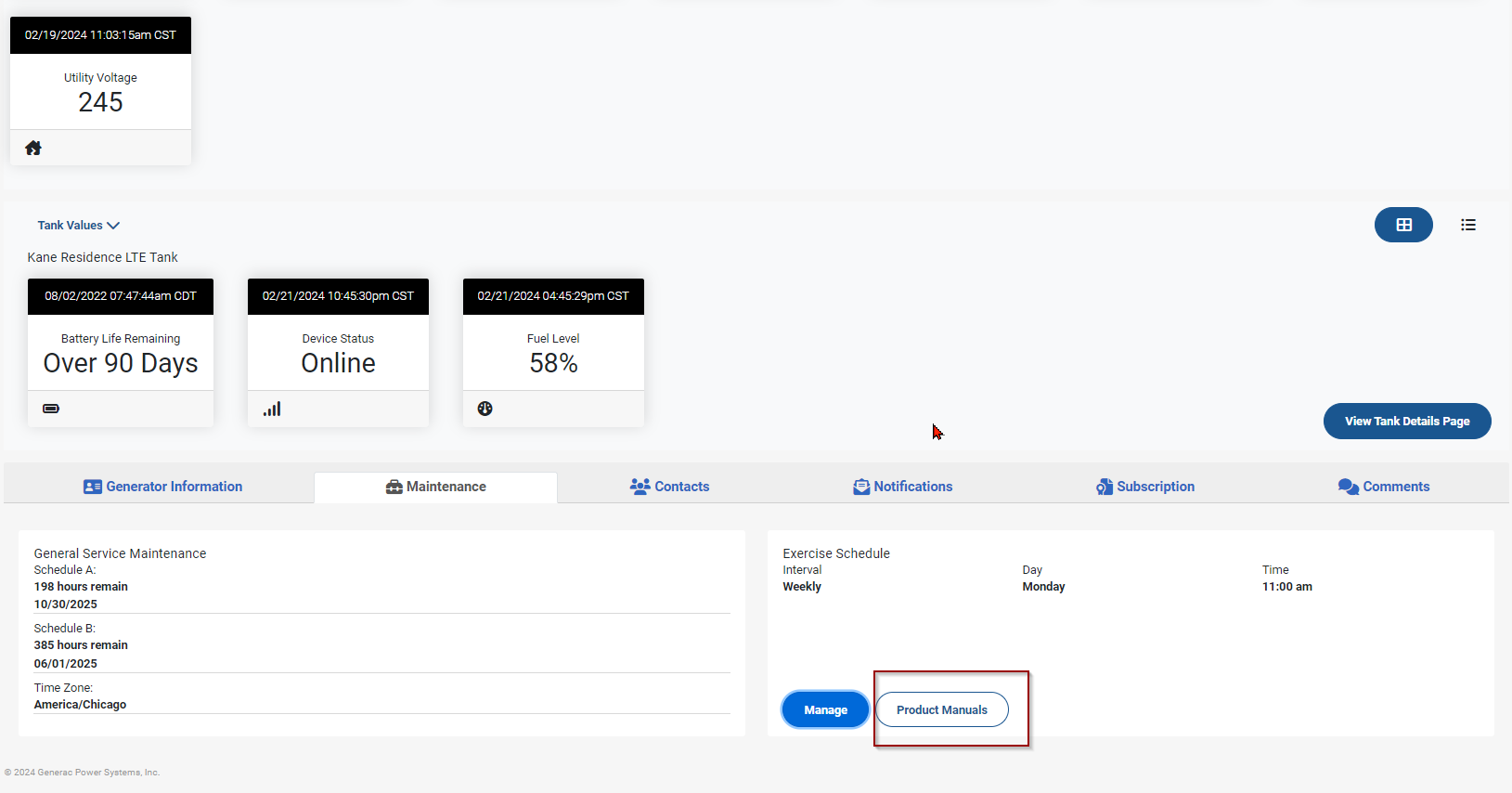Open the Contacts tab
Screen dimensions: 1512x793
[669, 487]
